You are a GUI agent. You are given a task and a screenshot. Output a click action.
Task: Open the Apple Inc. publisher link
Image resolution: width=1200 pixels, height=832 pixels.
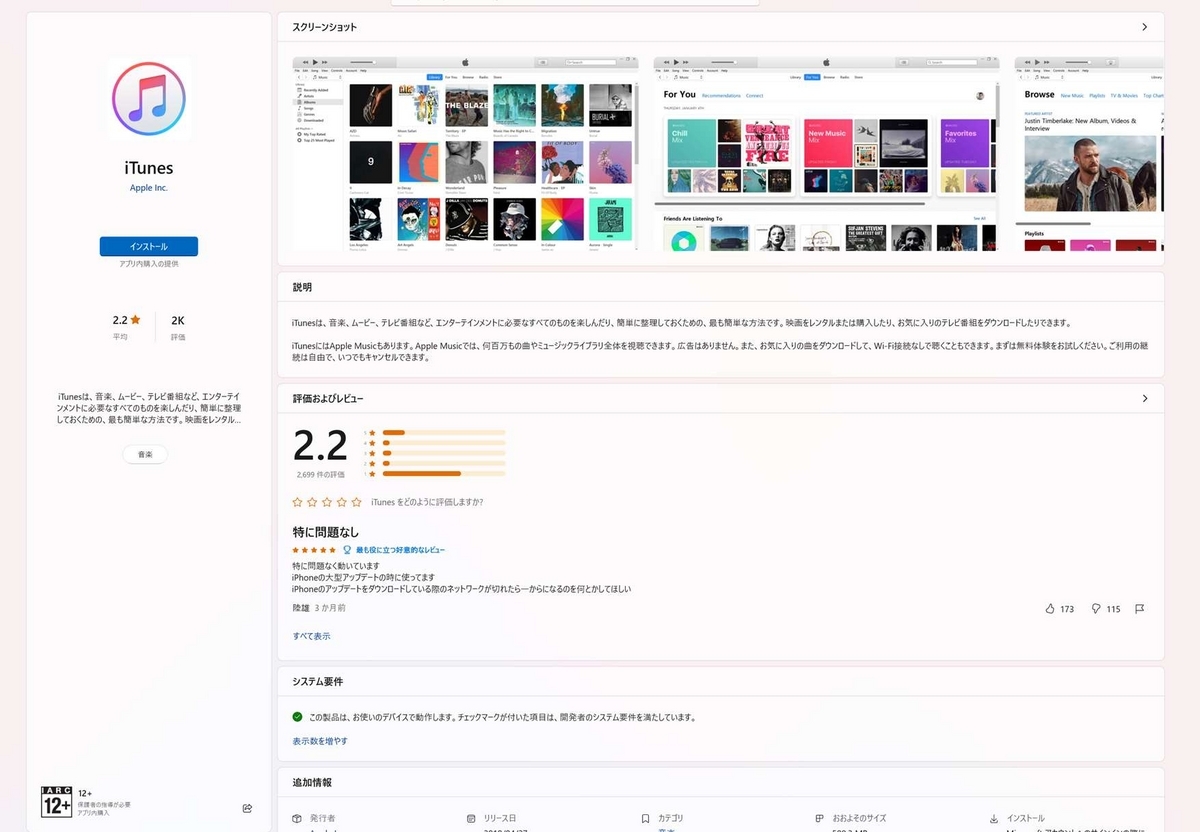[149, 188]
